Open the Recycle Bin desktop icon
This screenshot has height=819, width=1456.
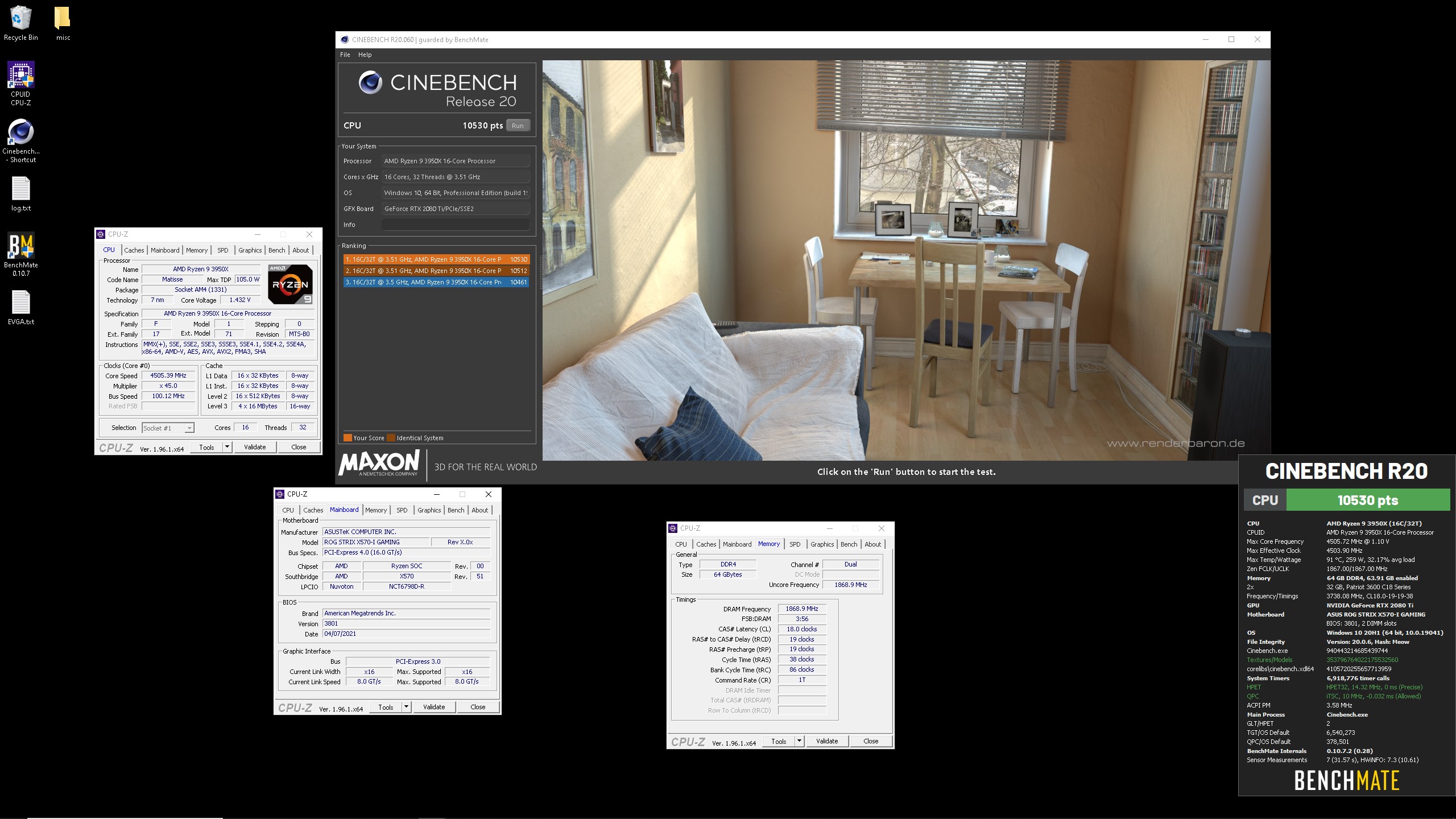(21, 23)
